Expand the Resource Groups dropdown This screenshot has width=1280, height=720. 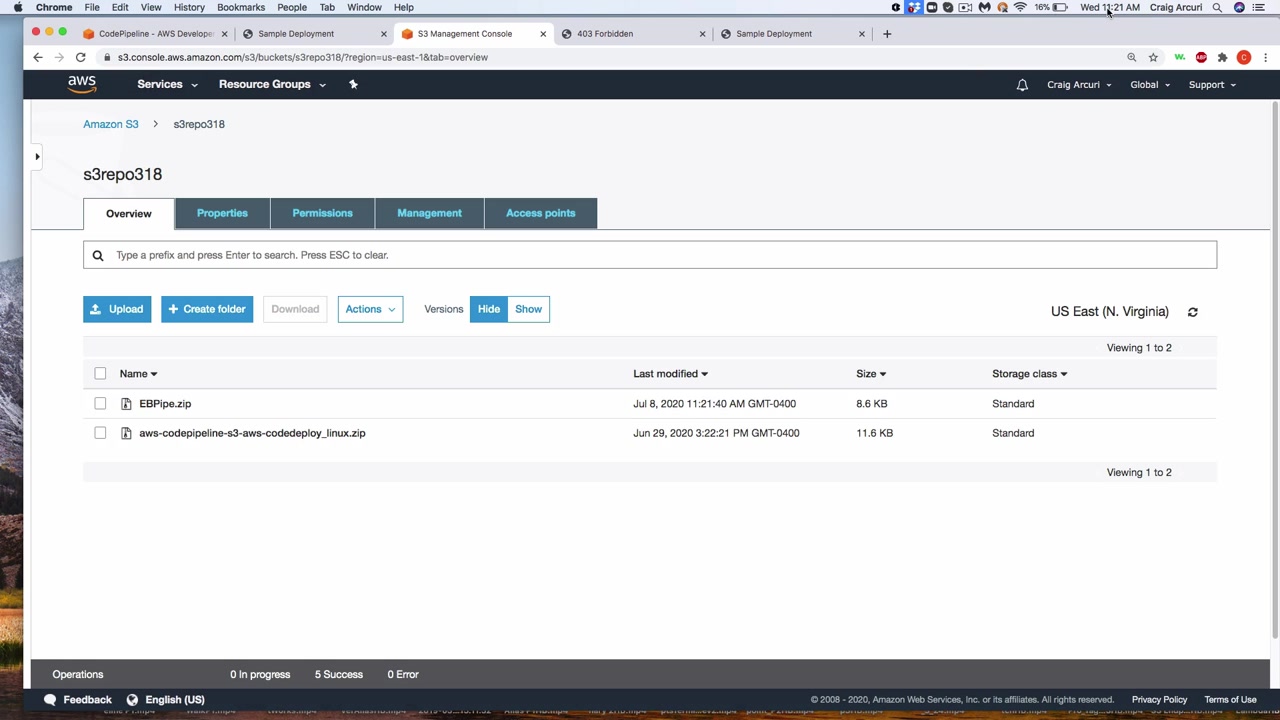tap(272, 84)
